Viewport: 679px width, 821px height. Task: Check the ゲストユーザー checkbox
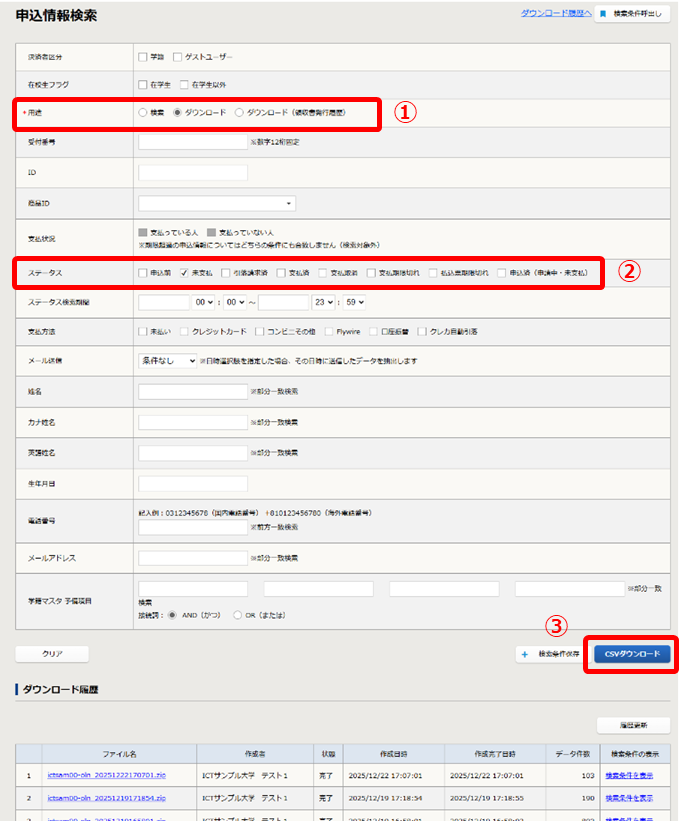click(178, 57)
